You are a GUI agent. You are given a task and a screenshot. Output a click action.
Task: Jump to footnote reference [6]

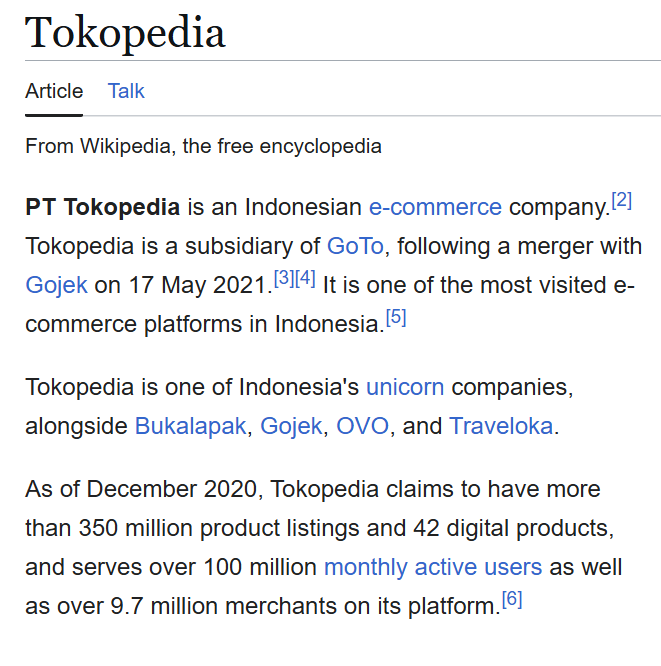(512, 600)
